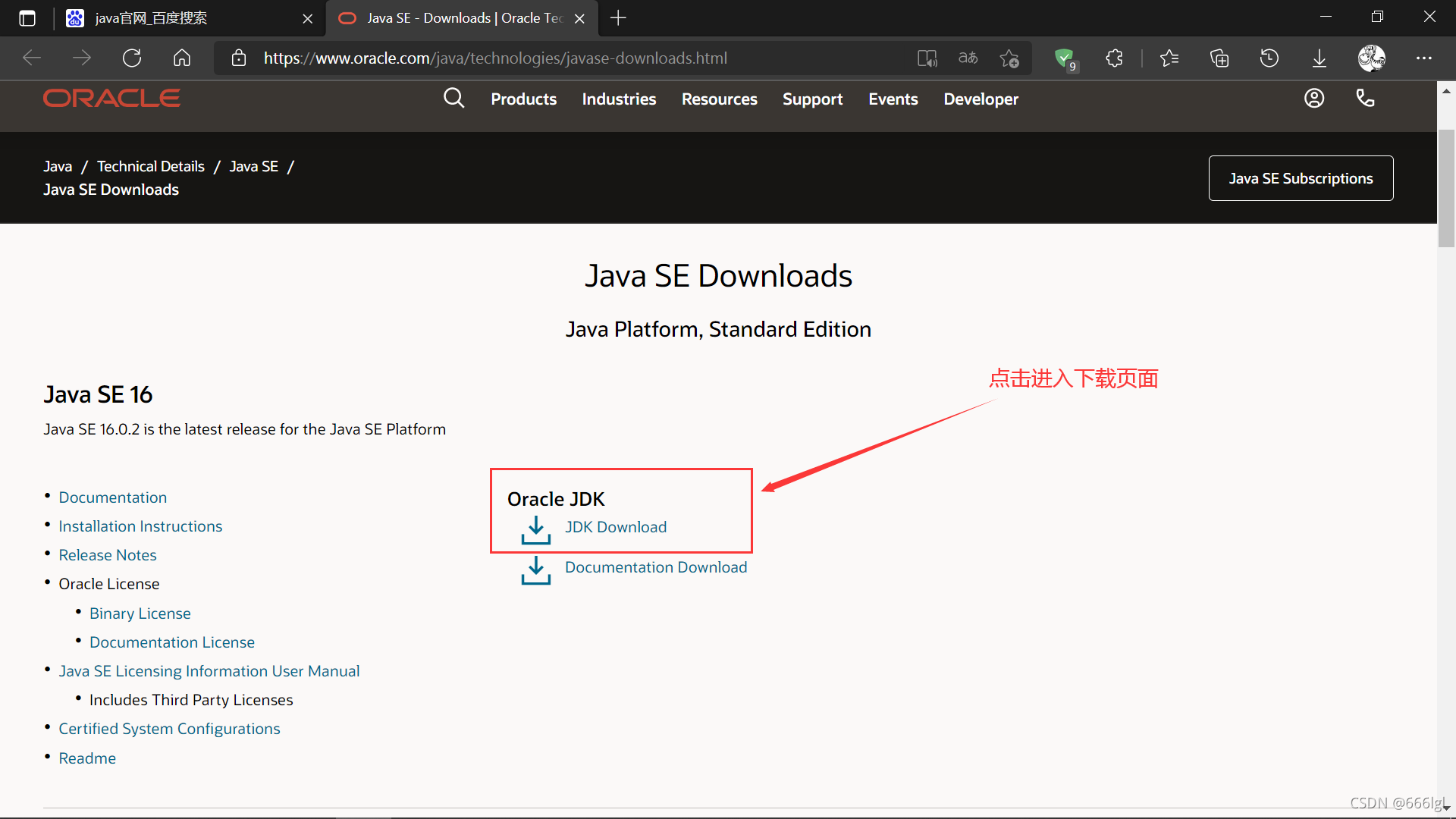Open the Documentation License link
The image size is (1456, 819).
point(171,642)
